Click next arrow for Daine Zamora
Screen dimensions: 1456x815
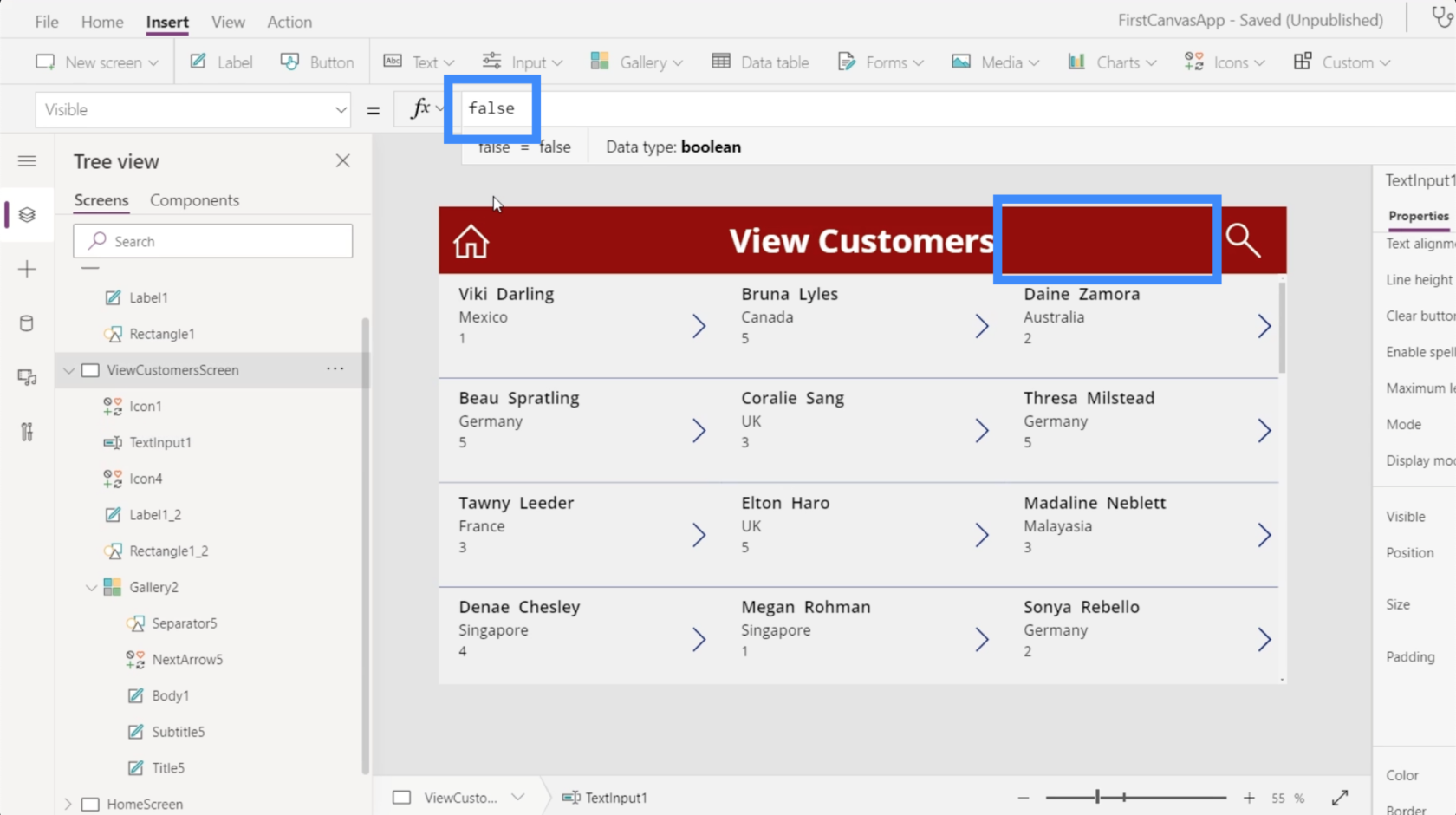(1264, 326)
